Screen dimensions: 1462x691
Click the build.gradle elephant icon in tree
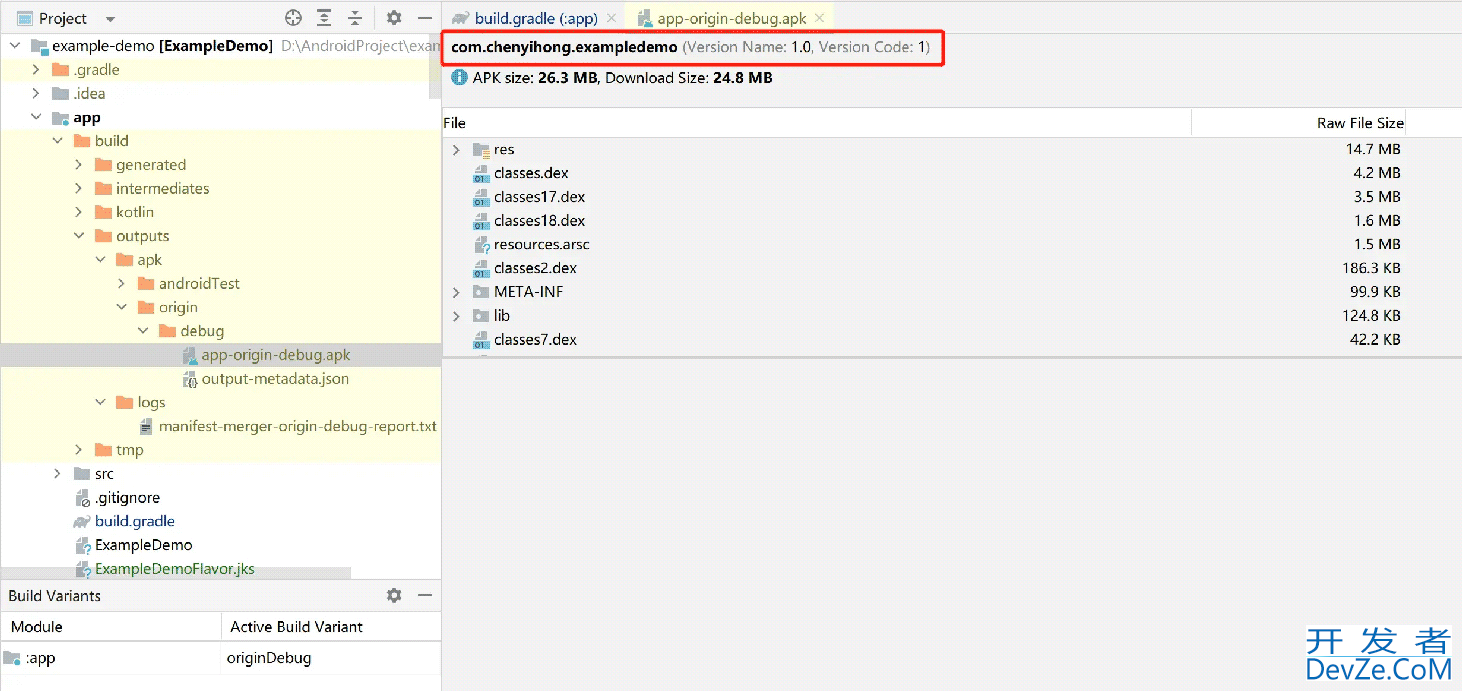click(82, 521)
